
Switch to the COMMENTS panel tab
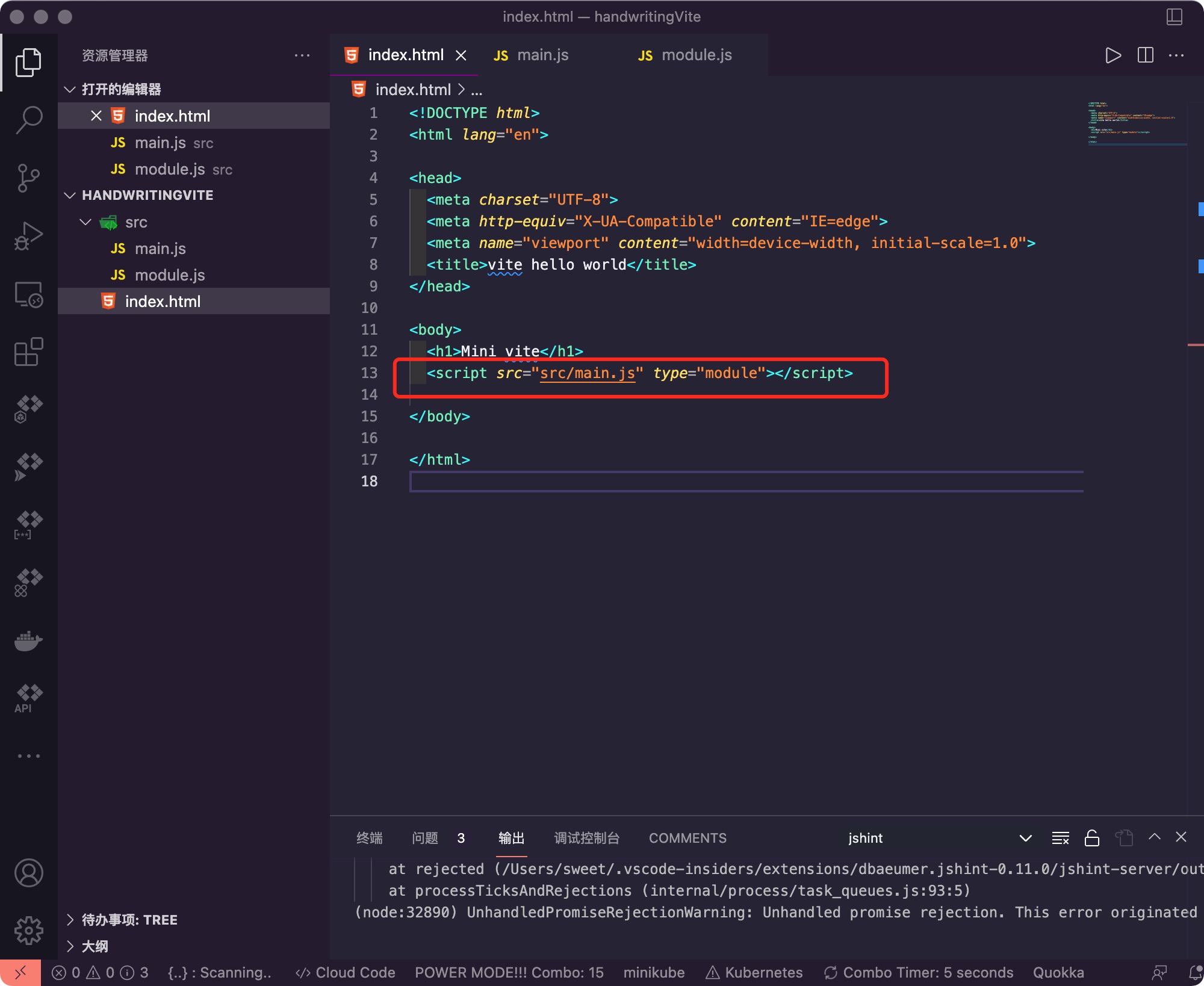(x=687, y=838)
